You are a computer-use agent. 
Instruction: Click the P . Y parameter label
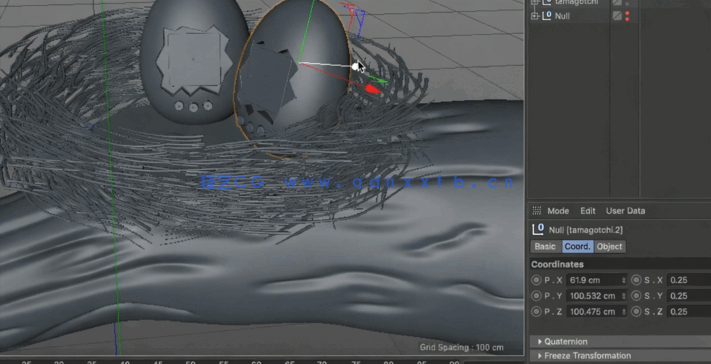(553, 296)
